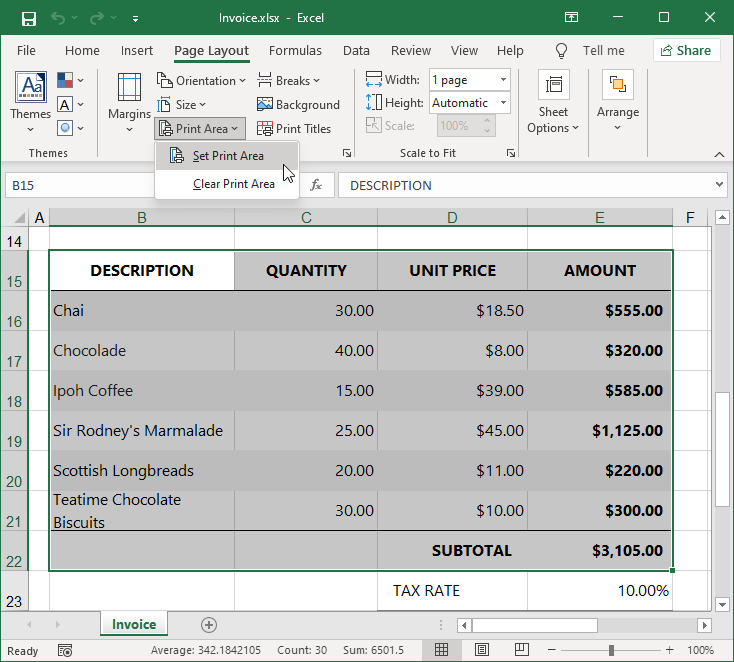The image size is (734, 662).
Task: Switch to Normal view in status bar
Action: click(x=441, y=650)
